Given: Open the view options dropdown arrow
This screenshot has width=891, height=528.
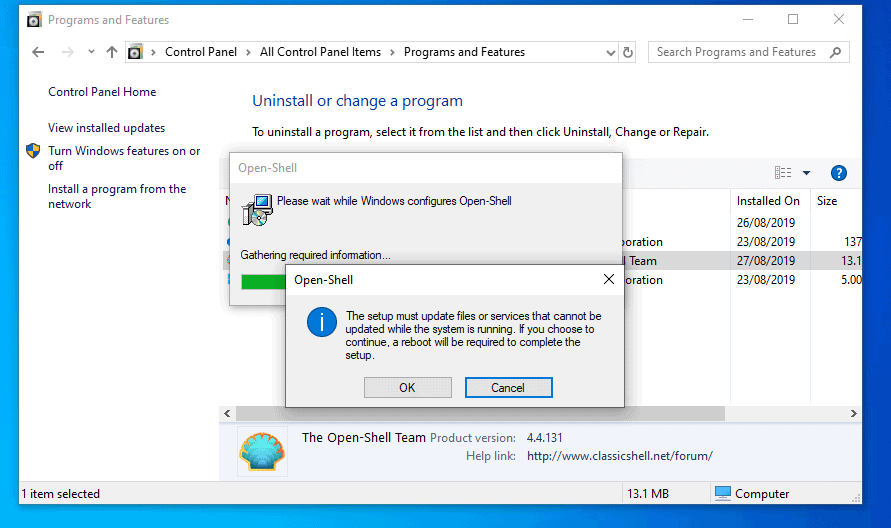Looking at the screenshot, I should click(x=807, y=173).
